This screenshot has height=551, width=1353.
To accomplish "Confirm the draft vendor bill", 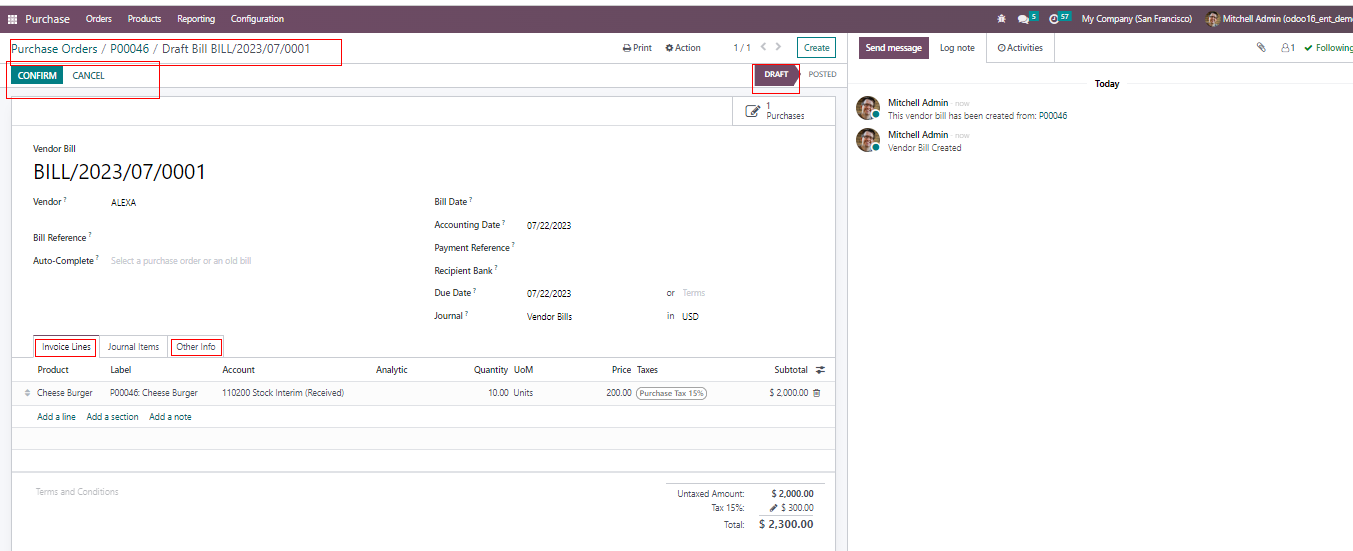I will [x=37, y=76].
